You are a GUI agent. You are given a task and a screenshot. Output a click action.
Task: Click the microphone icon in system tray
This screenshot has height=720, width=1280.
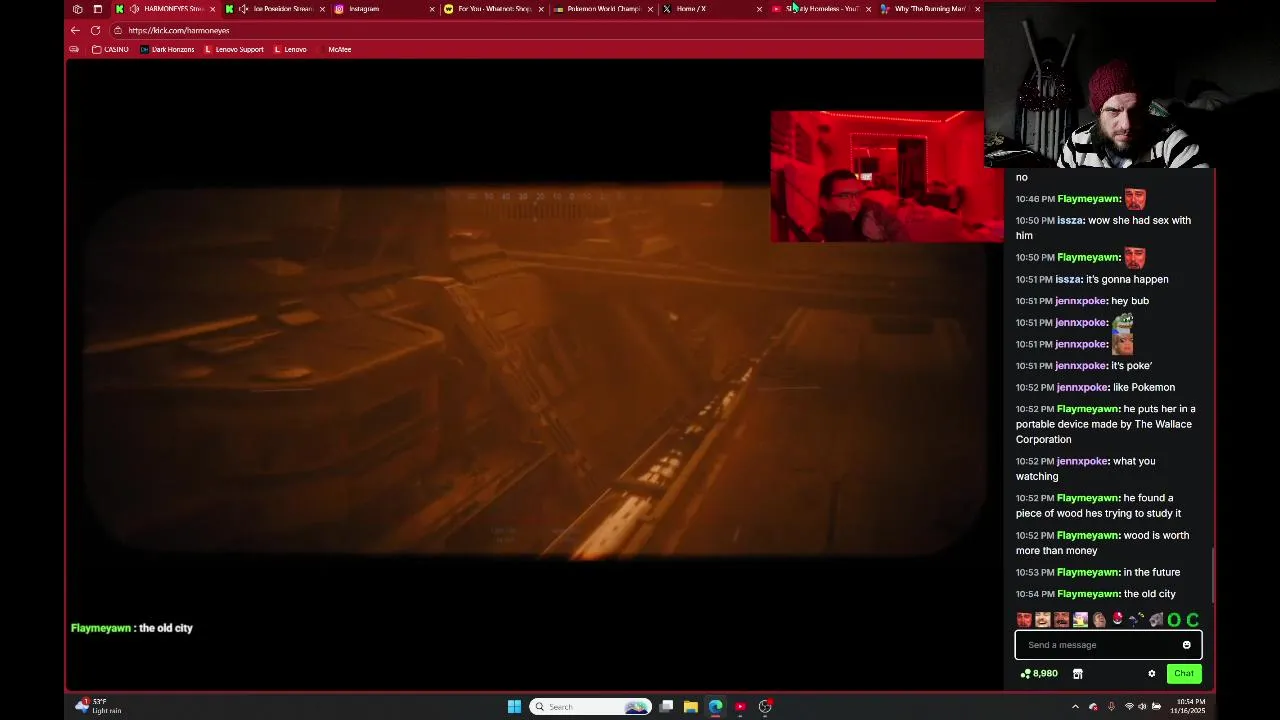1110,707
